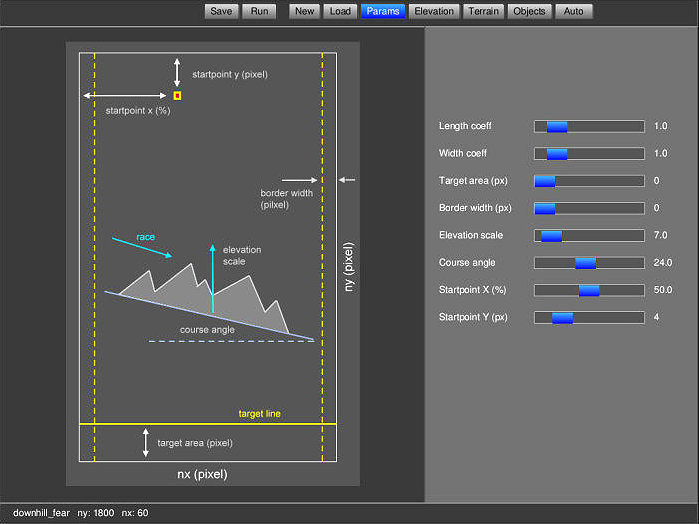The height and width of the screenshot is (524, 699).
Task: Click the Startpoint X (%) slider handle
Action: tap(589, 290)
